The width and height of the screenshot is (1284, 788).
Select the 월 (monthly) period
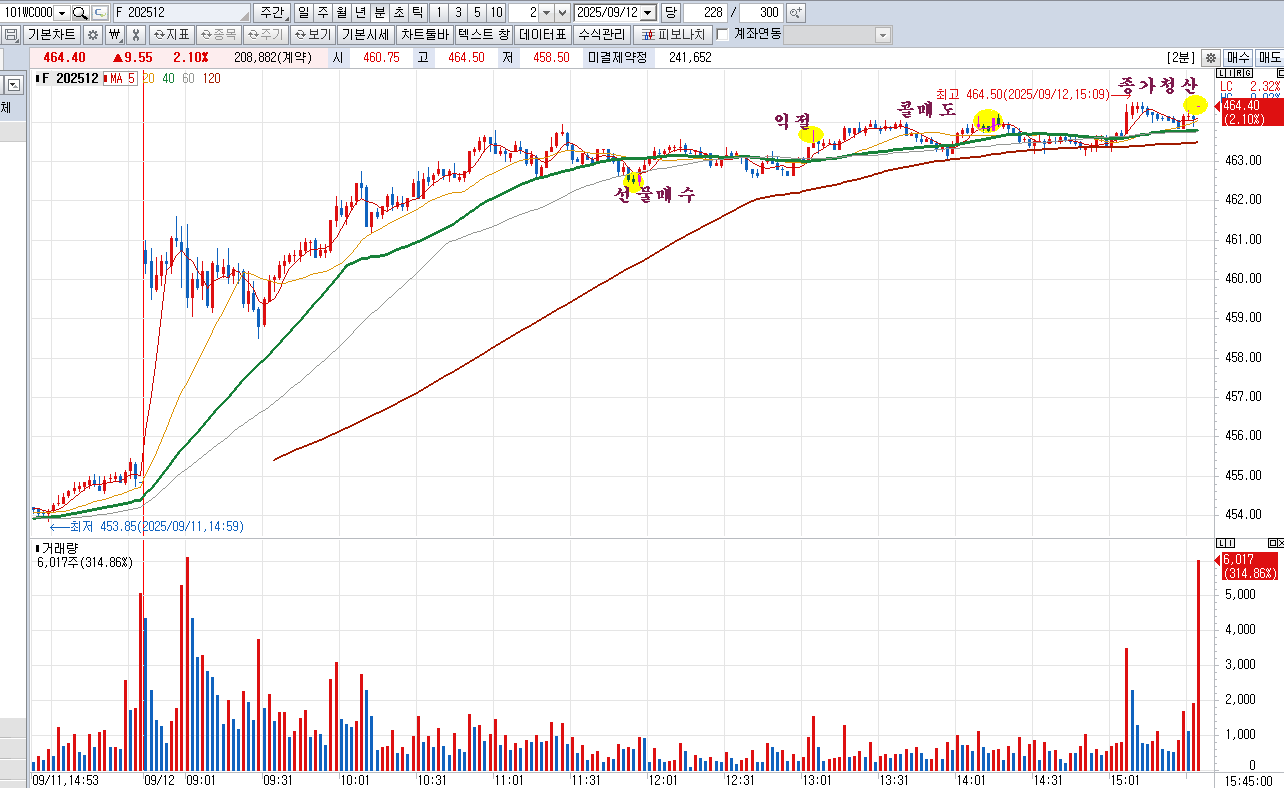click(x=341, y=13)
